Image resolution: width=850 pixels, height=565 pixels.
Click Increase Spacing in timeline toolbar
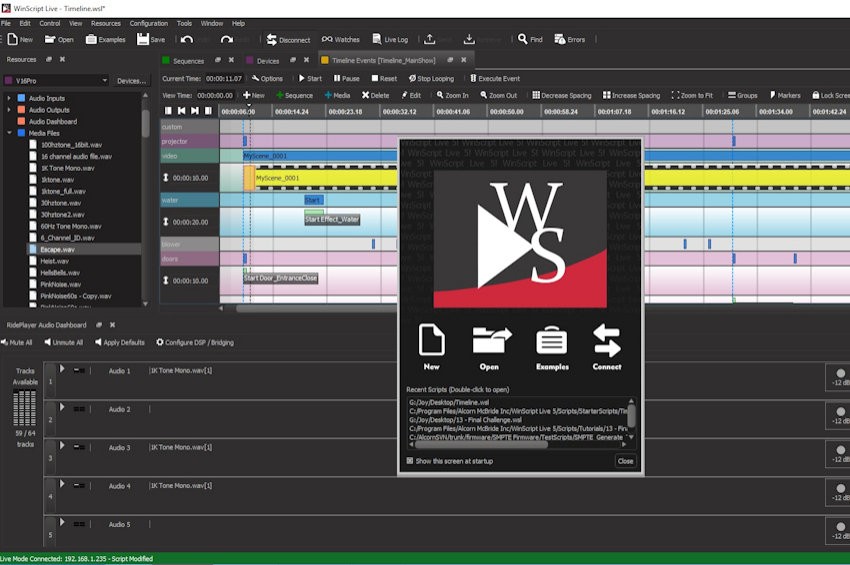(631, 95)
